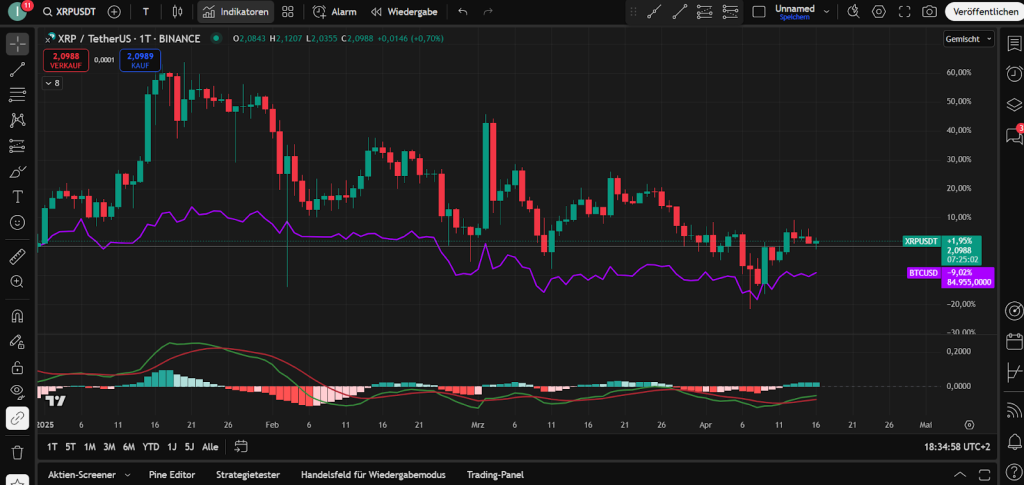Click the red Verkauf price button
1024x485 pixels.
pos(66,60)
